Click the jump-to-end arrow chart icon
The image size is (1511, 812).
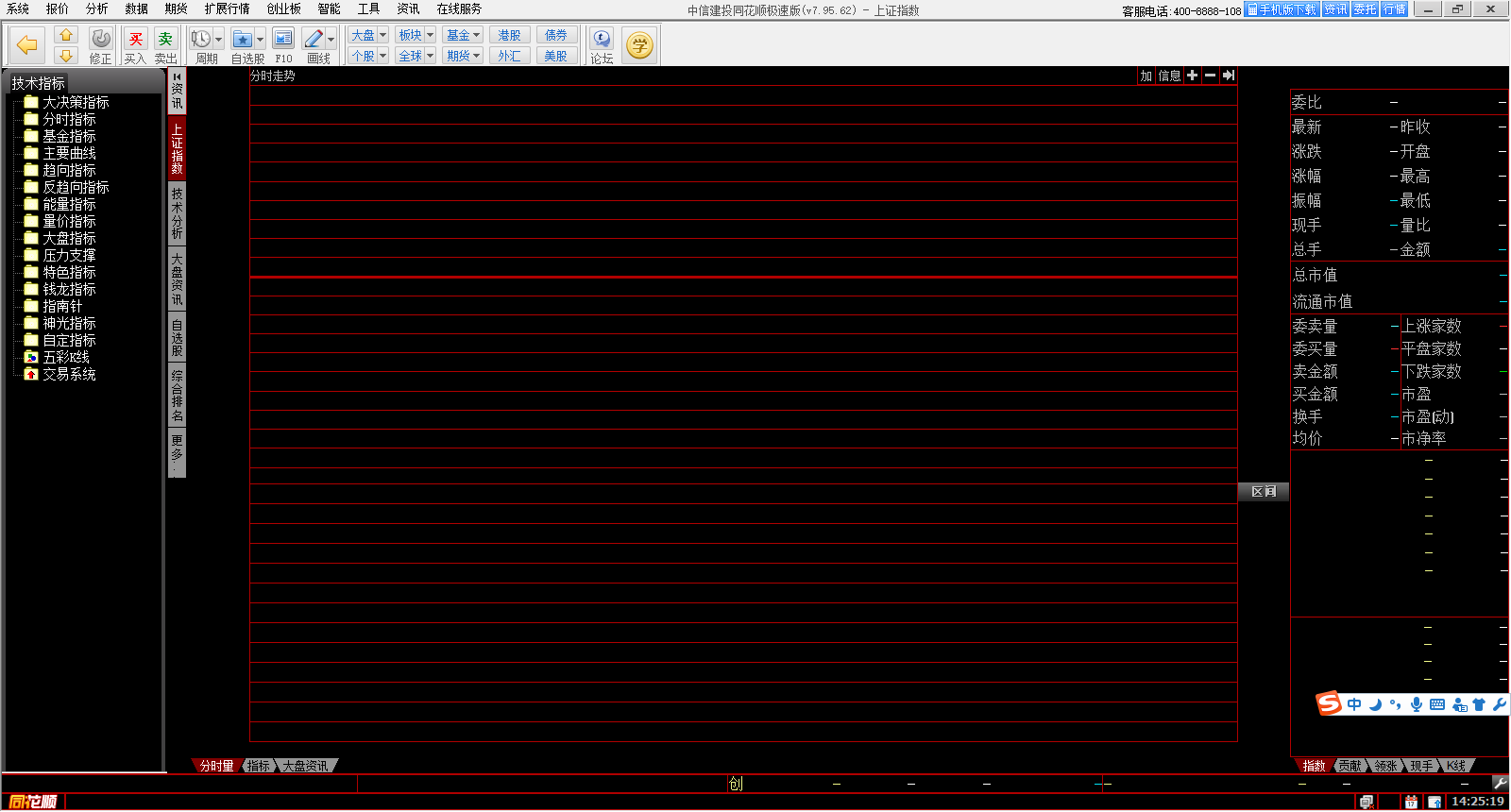pyautogui.click(x=1229, y=76)
